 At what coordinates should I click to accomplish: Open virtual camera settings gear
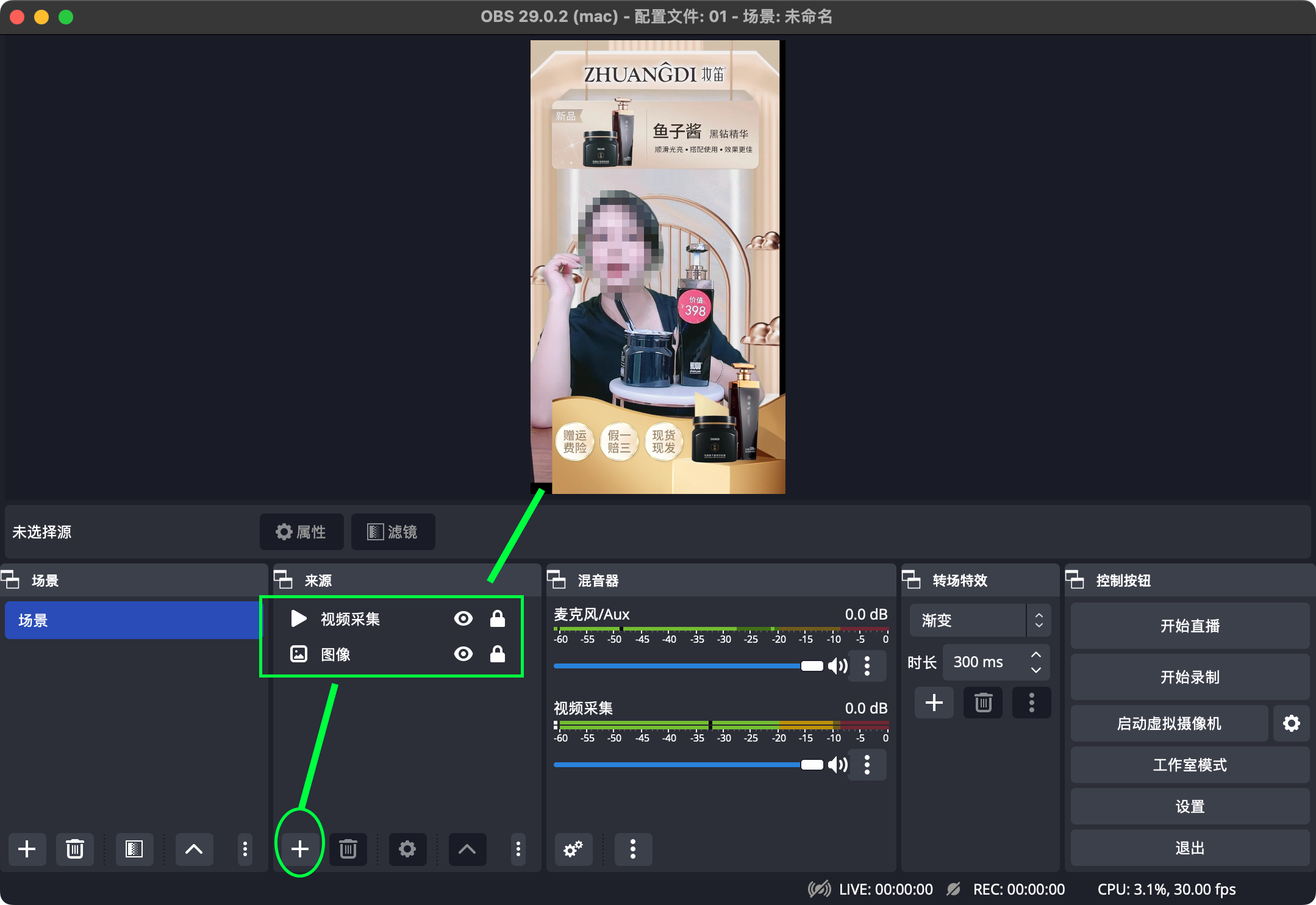tap(1291, 723)
